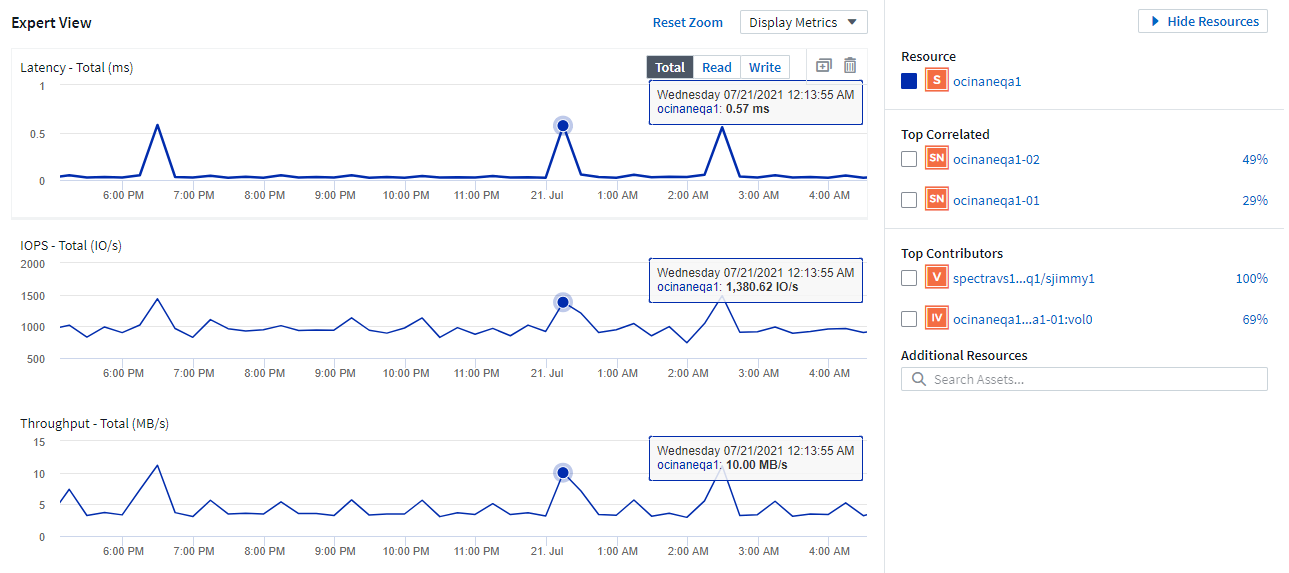The width and height of the screenshot is (1289, 573).
Task: Open the ocinaneqa1 resource link
Action: click(x=987, y=81)
